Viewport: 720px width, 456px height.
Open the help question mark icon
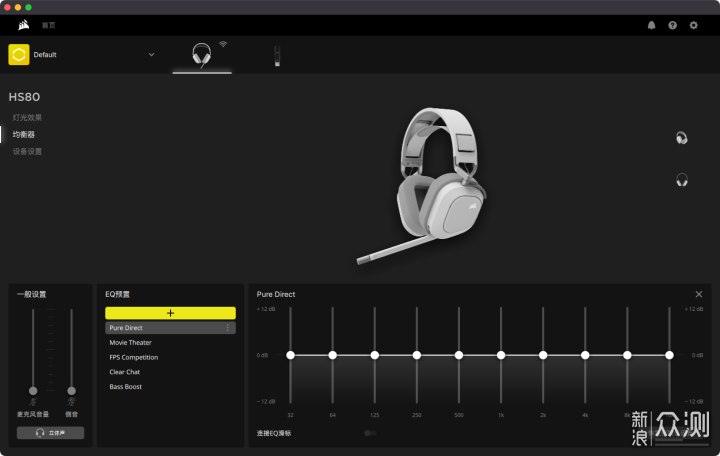pyautogui.click(x=672, y=25)
